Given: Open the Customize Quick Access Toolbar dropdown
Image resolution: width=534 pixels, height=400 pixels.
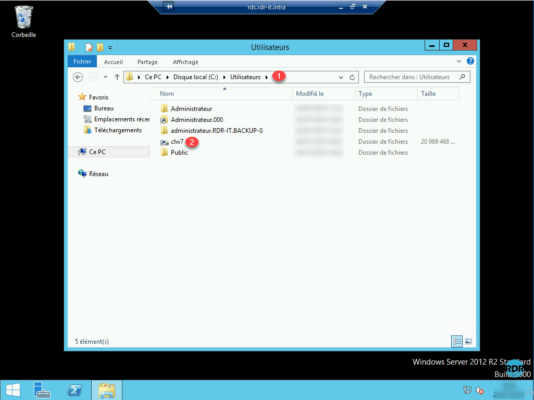Looking at the screenshot, I should click(110, 48).
